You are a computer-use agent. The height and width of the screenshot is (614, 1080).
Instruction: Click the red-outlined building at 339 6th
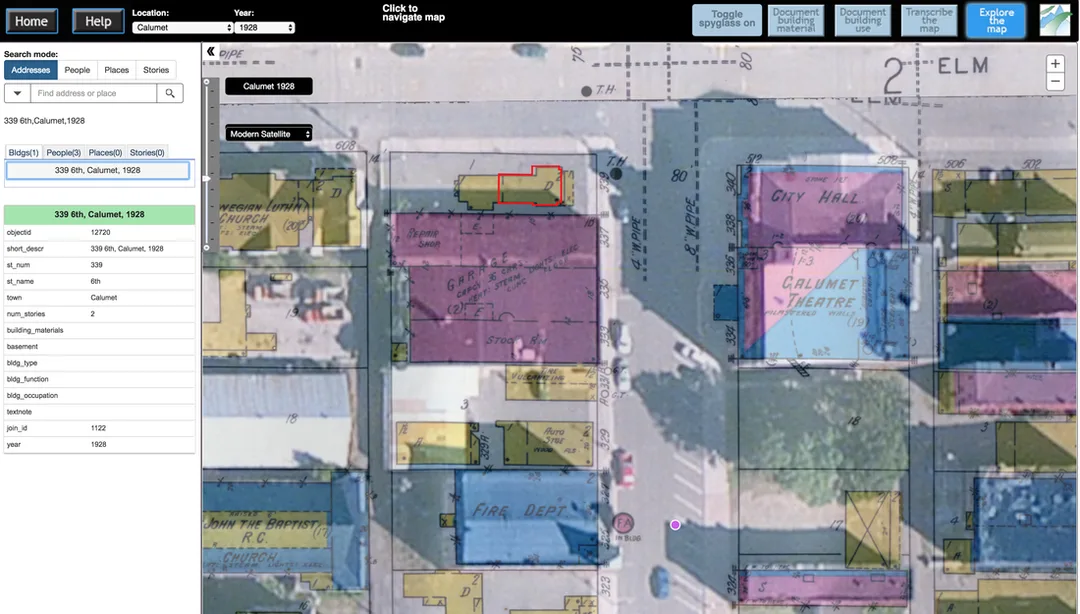point(530,186)
